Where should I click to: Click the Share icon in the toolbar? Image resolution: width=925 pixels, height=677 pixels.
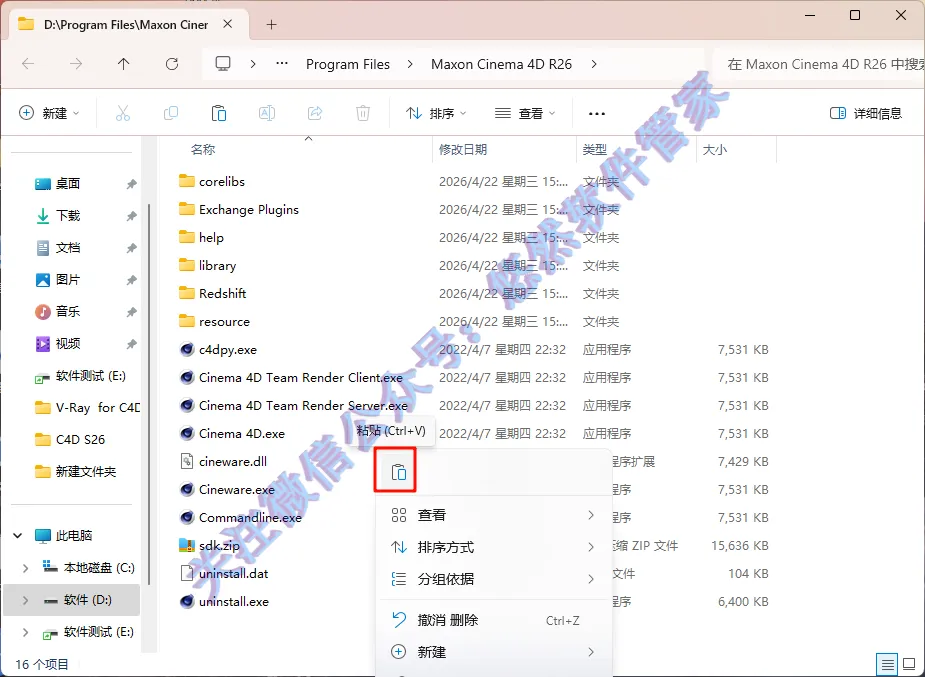[315, 113]
